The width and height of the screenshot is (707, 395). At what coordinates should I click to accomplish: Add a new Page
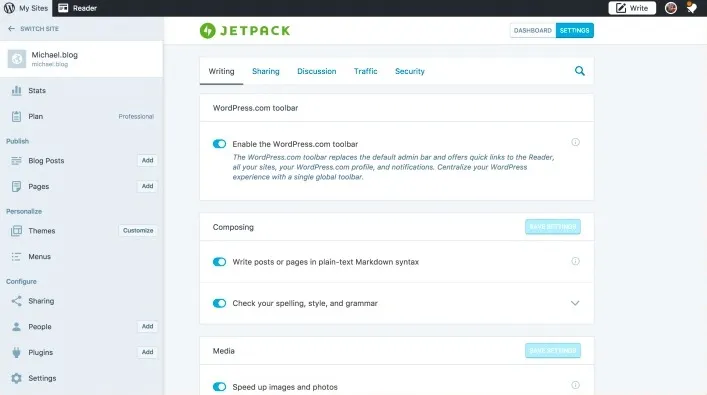tap(147, 186)
